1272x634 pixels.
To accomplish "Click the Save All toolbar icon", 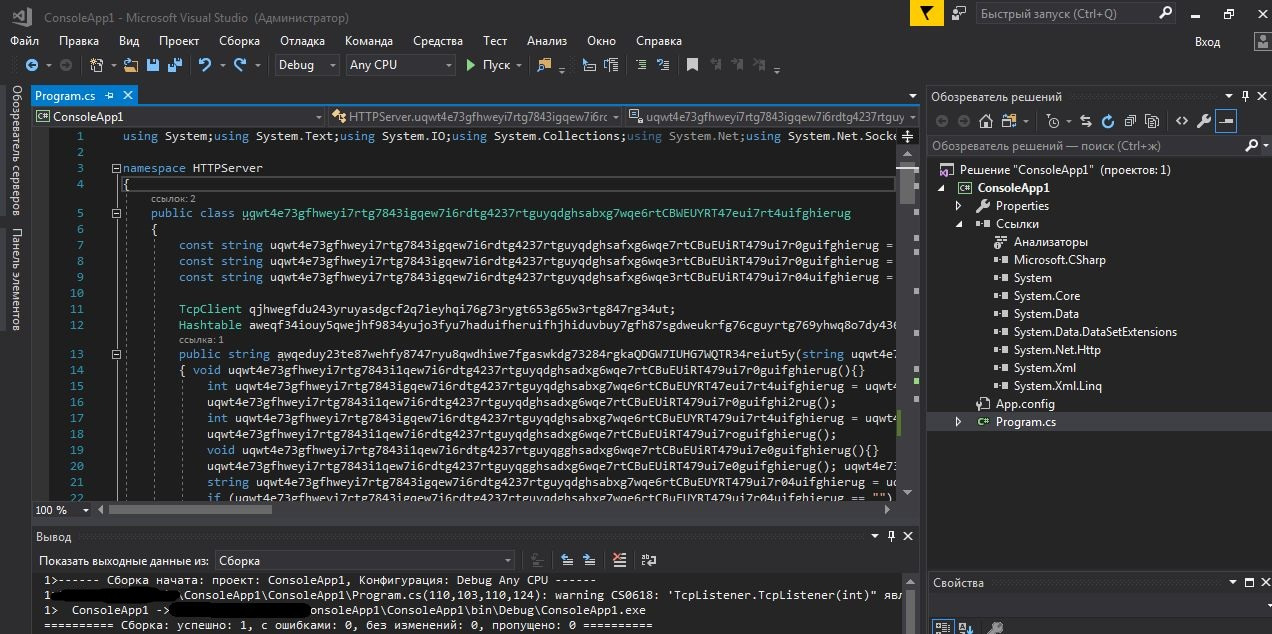I will (x=175, y=65).
